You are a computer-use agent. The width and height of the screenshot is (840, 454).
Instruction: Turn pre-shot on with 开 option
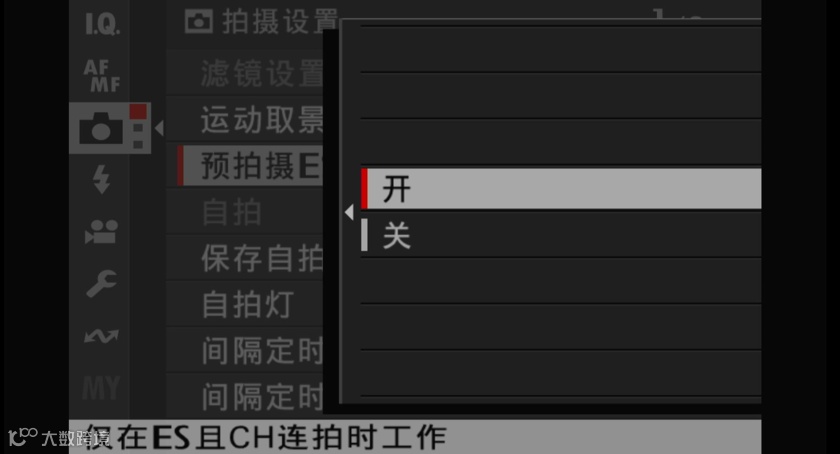[x=561, y=189]
